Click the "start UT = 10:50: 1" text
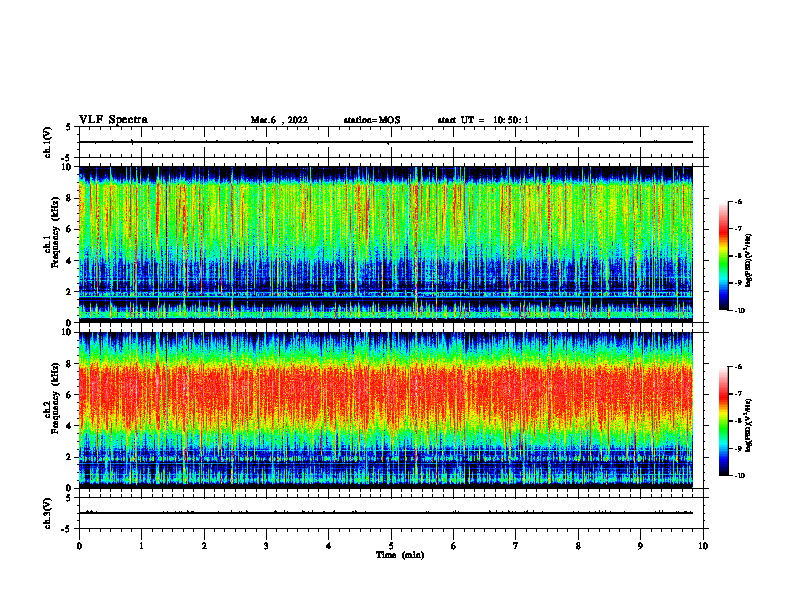 point(483,120)
